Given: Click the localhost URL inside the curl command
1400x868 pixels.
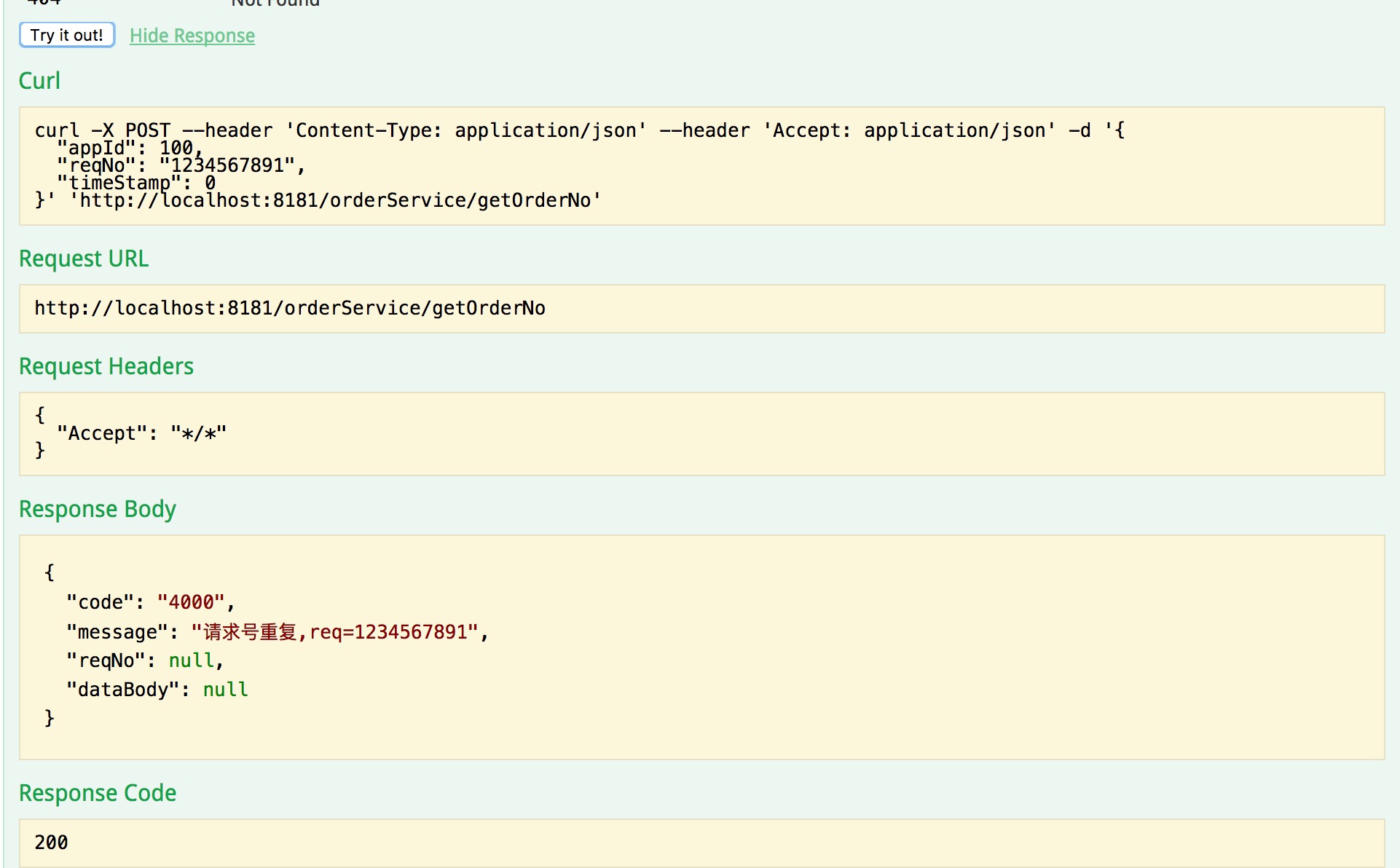Looking at the screenshot, I should pos(335,200).
